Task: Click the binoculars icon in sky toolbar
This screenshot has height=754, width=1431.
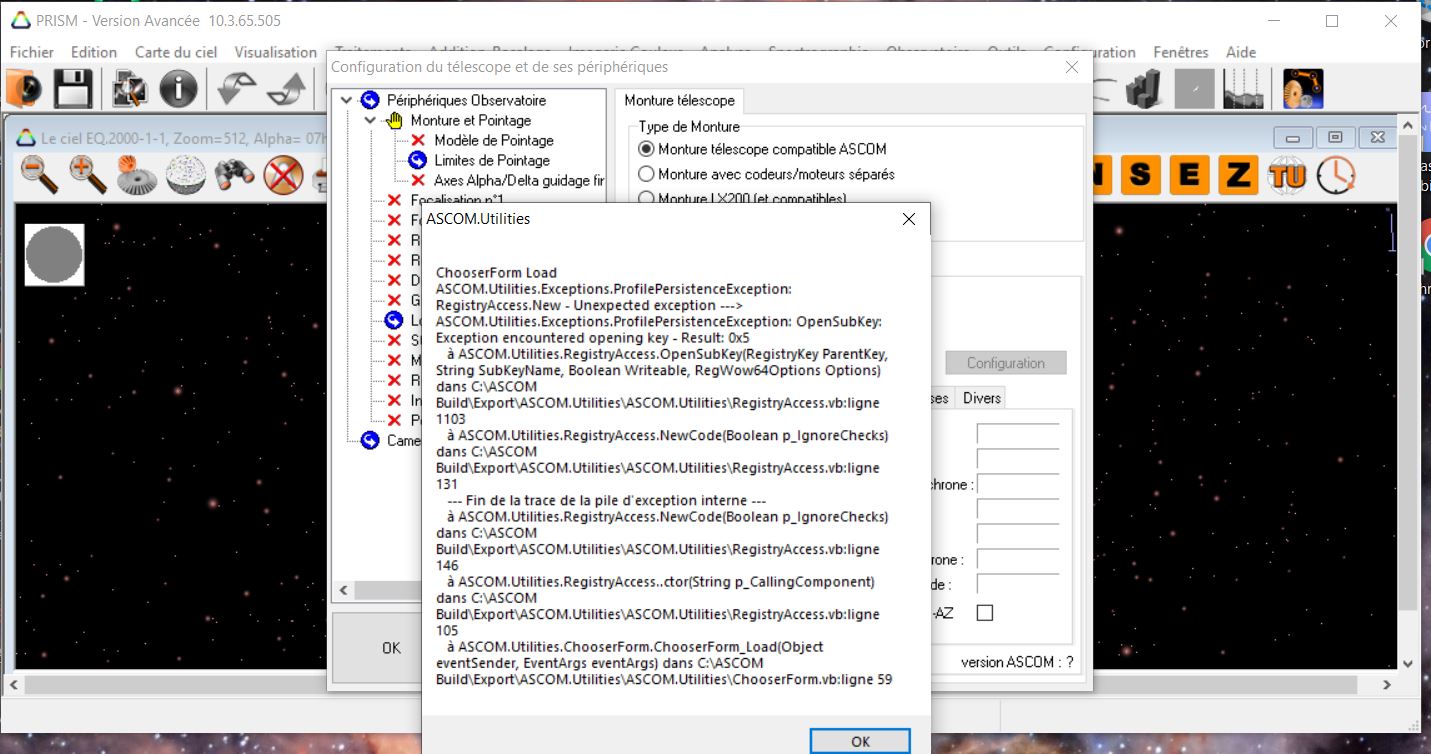Action: tap(234, 176)
